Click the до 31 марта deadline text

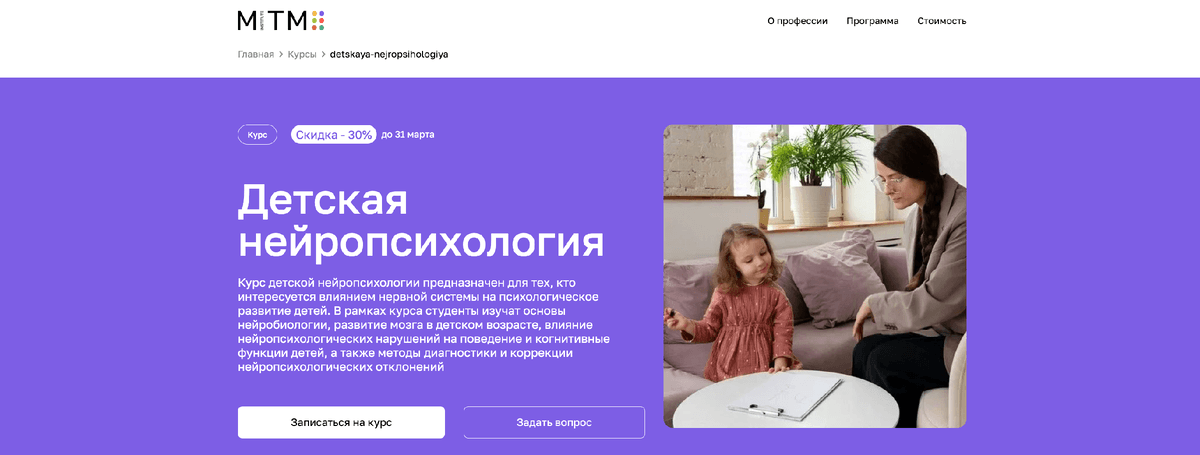tap(408, 134)
